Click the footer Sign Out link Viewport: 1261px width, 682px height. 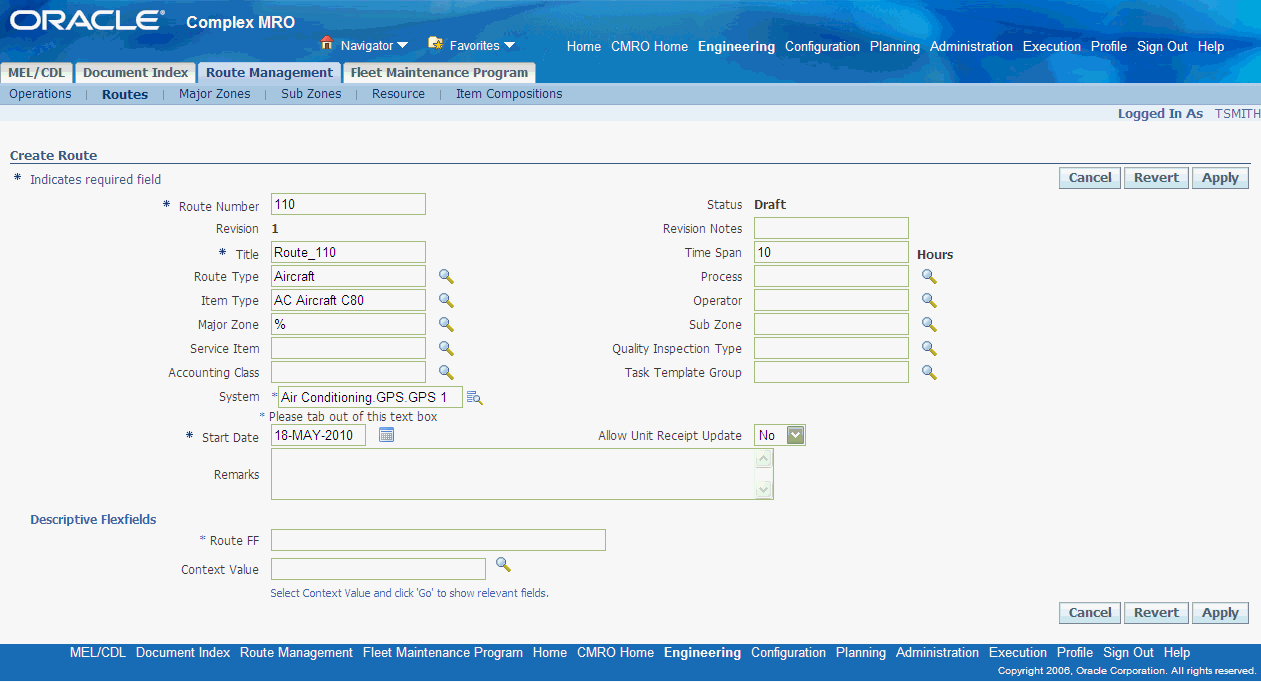click(1128, 653)
